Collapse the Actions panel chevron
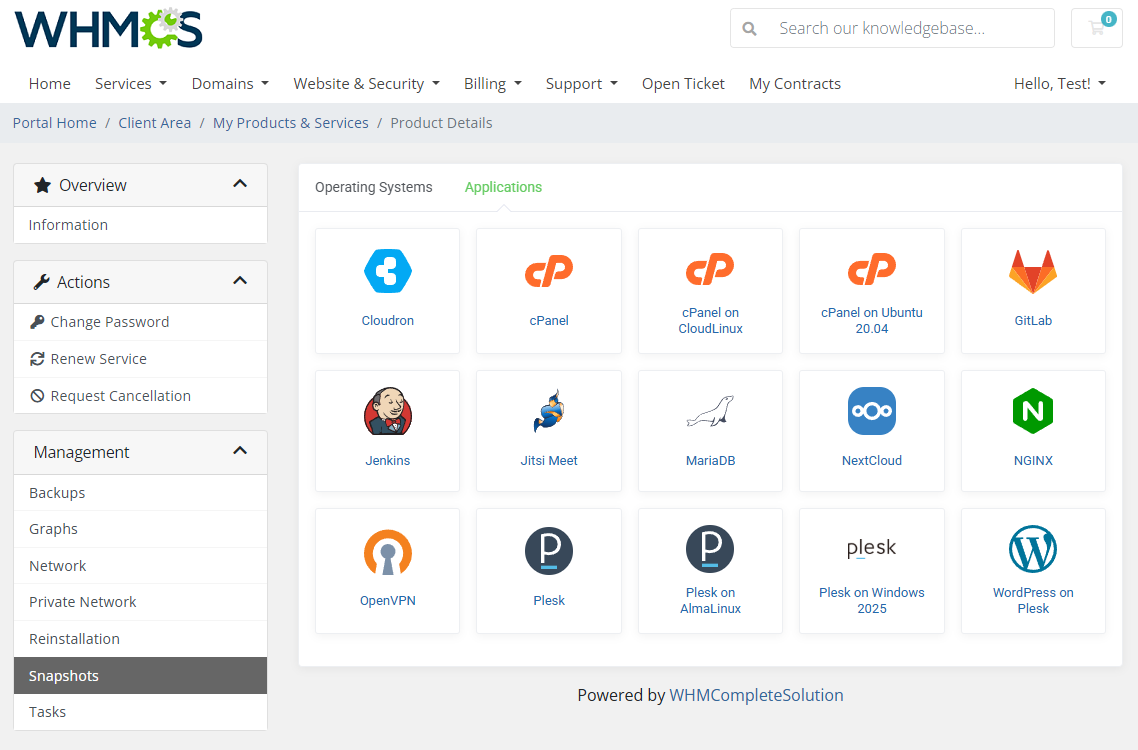1138x750 pixels. (x=240, y=281)
